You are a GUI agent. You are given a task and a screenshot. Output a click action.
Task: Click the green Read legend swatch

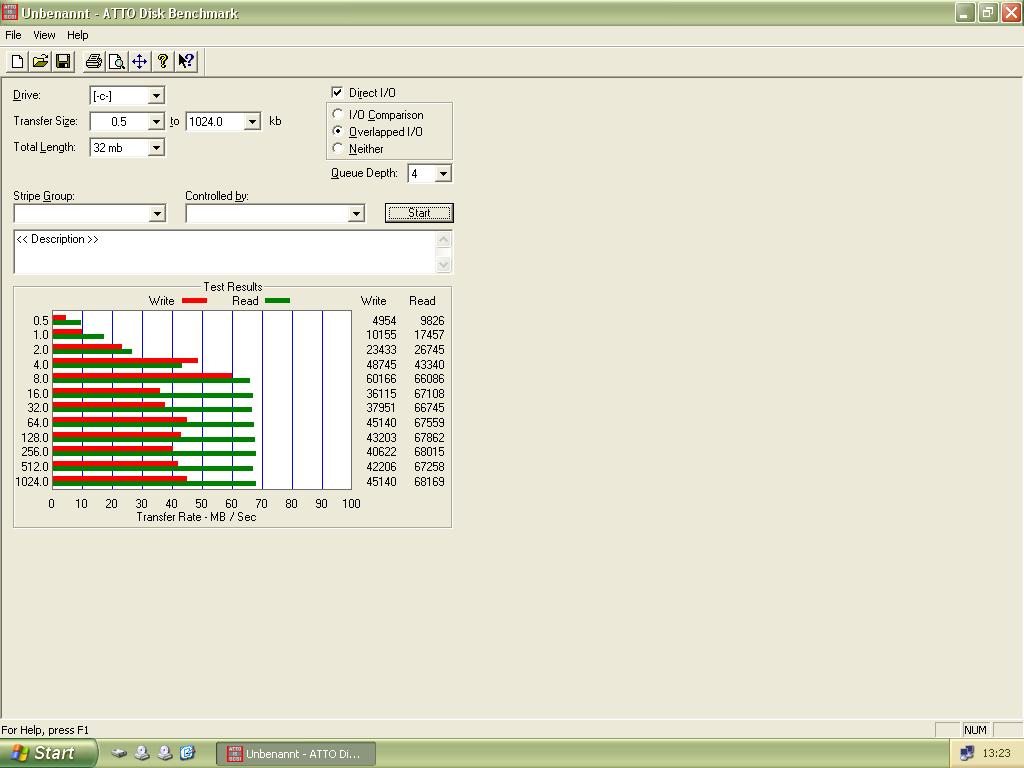coord(278,301)
